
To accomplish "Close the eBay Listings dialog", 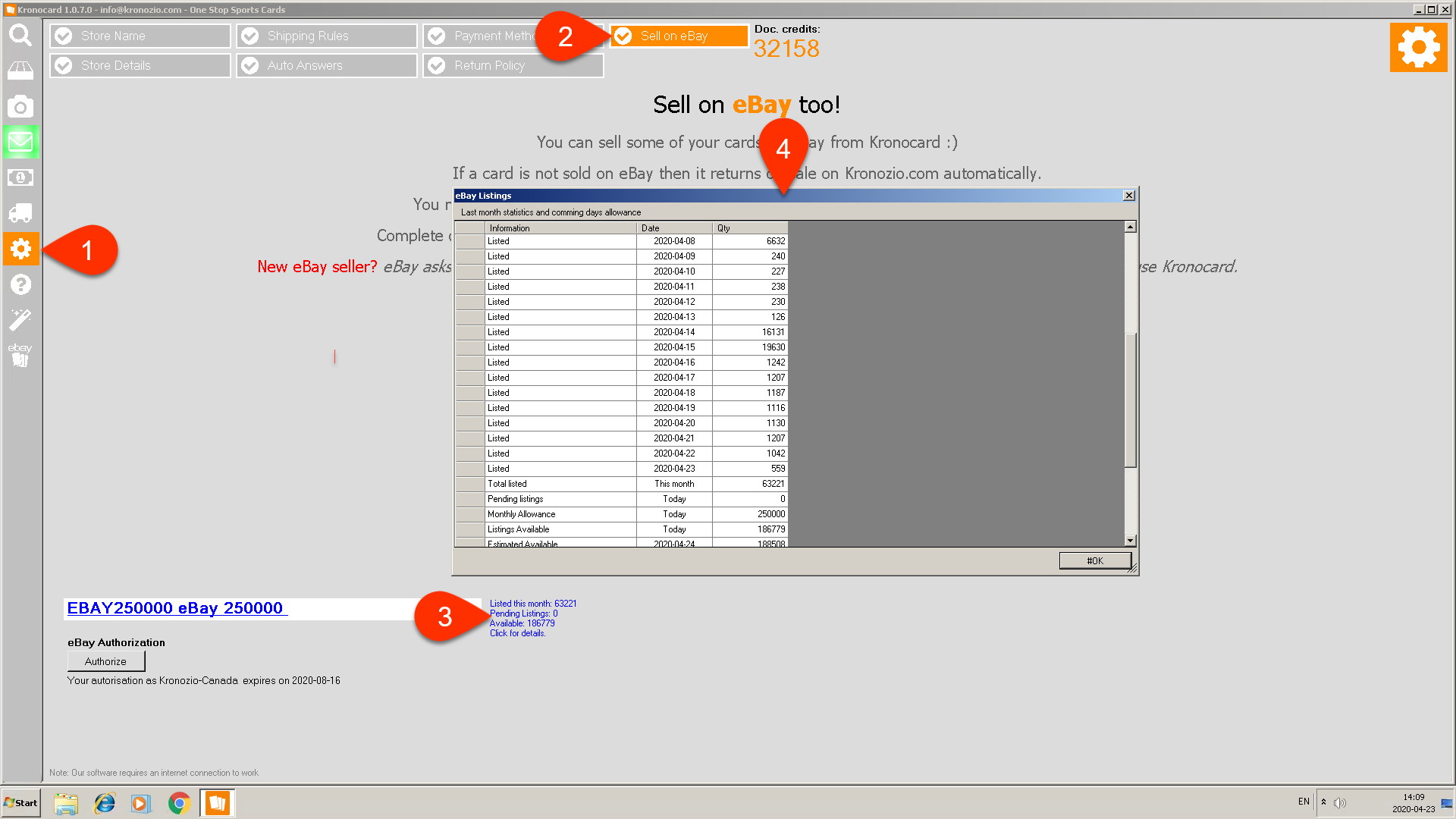I will [1129, 196].
